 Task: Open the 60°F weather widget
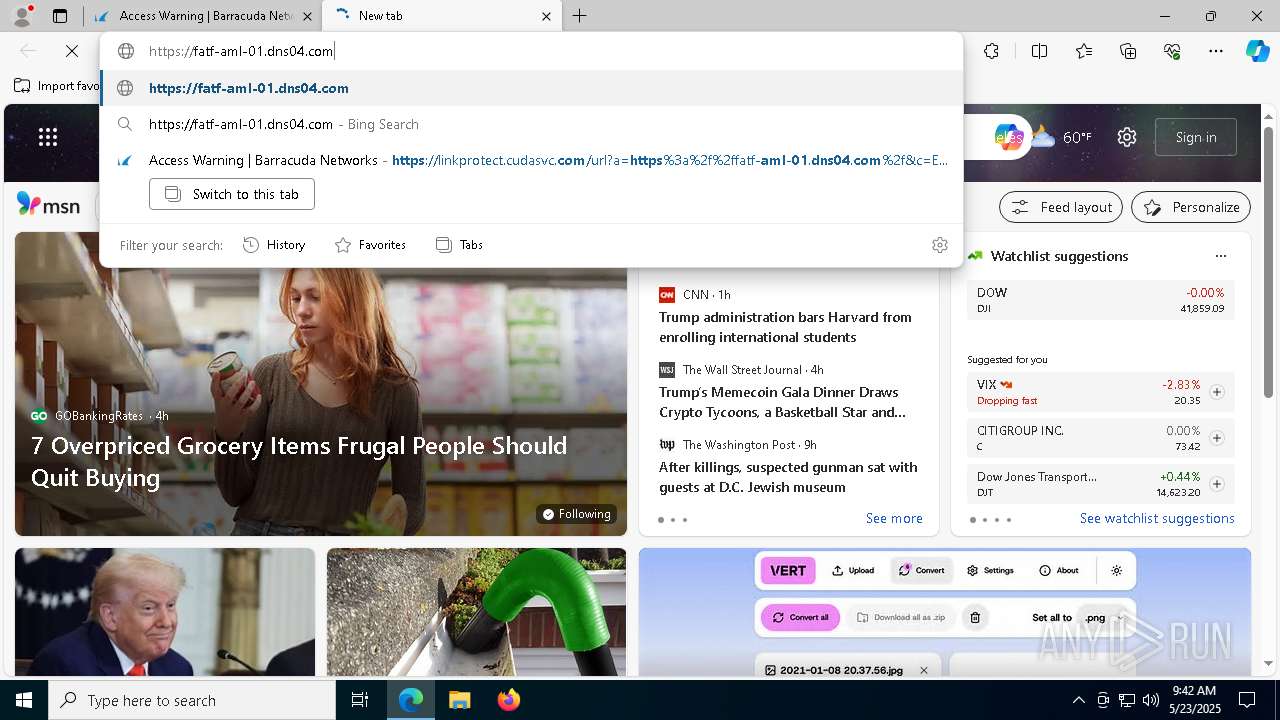pyautogui.click(x=1062, y=137)
